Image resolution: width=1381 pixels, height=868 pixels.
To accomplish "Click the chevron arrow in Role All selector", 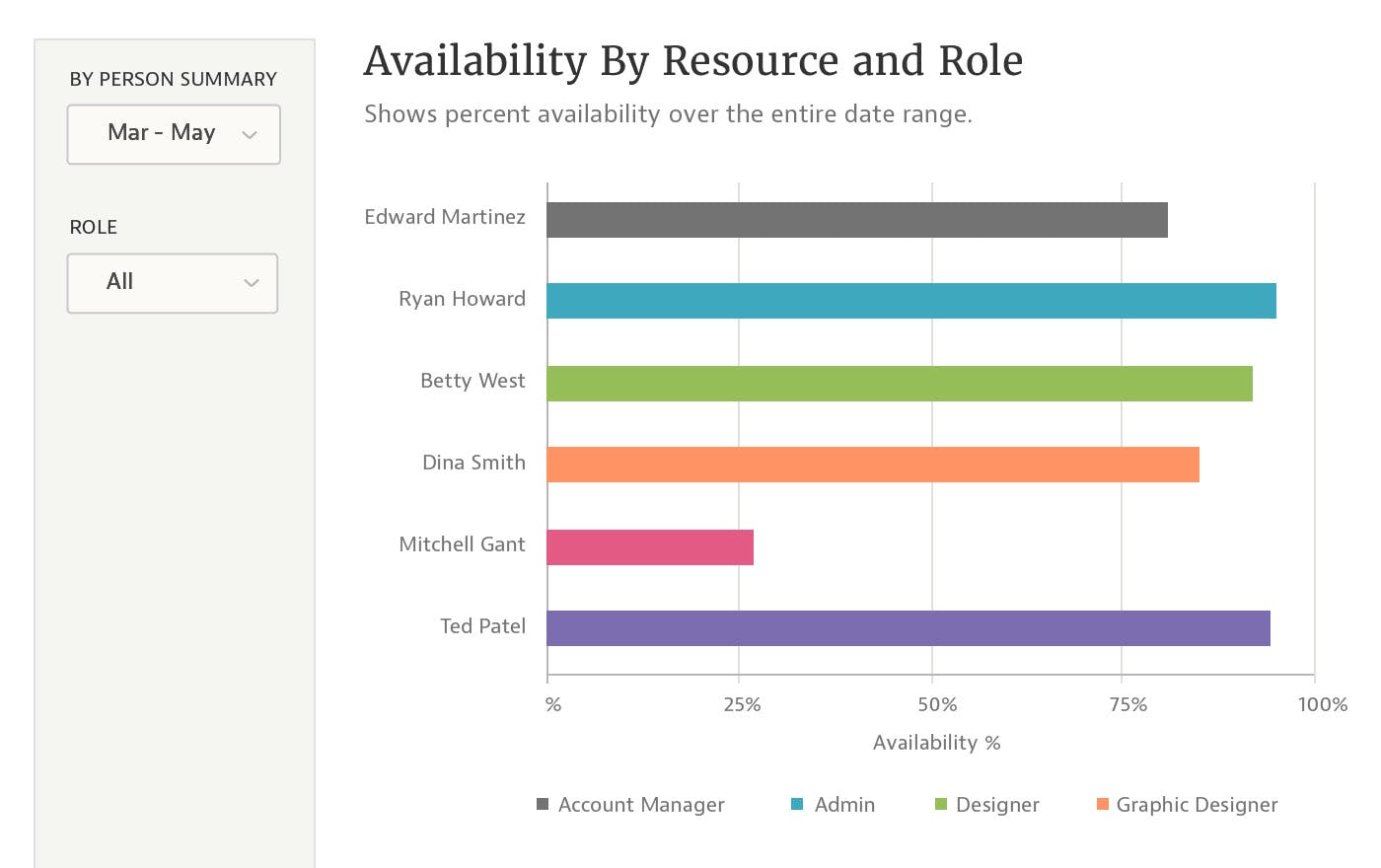I will tap(251, 283).
